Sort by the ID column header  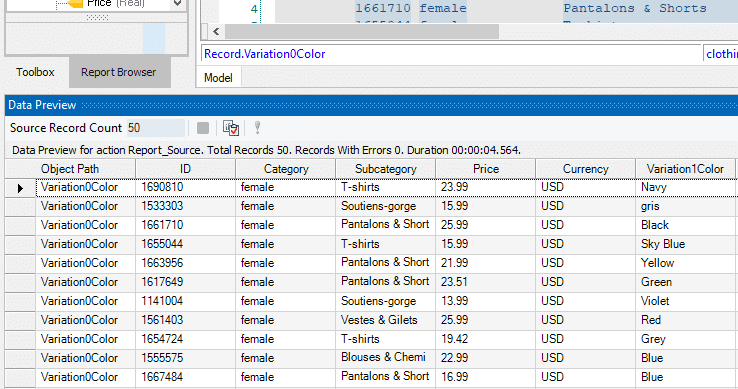[x=185, y=169]
